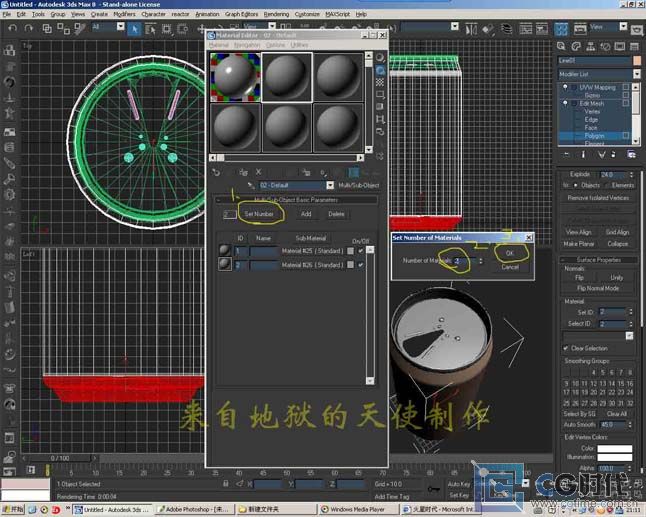Click Multi/Sub-Object material type button

click(x=358, y=185)
